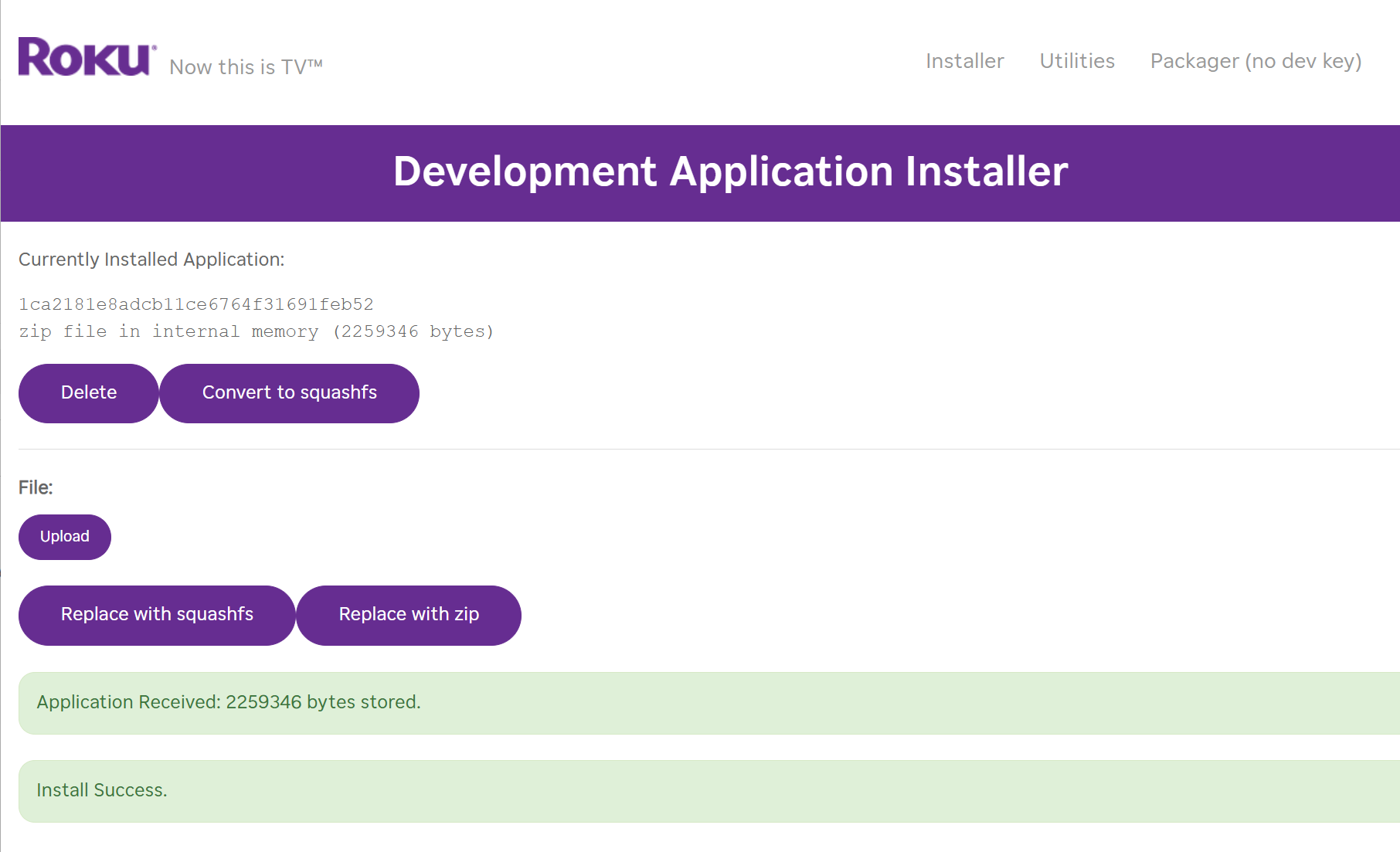Delete the currently installed application
The width and height of the screenshot is (1400, 852).
click(x=89, y=393)
